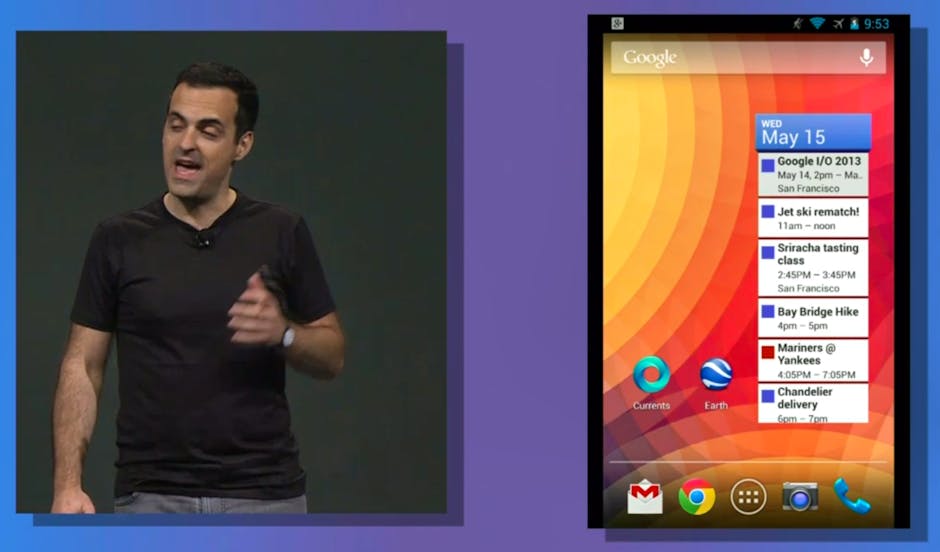Open the Gmail app in the dock
This screenshot has height=552, width=940.
644,496
